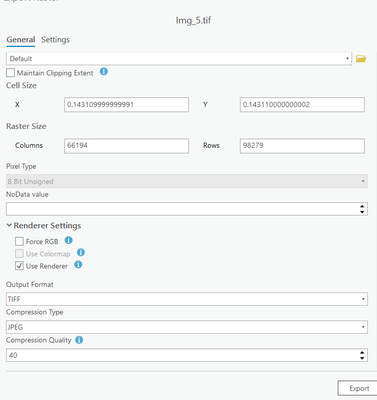The image size is (377, 400).
Task: Decrease NoData value with down arrow
Action: click(x=362, y=212)
